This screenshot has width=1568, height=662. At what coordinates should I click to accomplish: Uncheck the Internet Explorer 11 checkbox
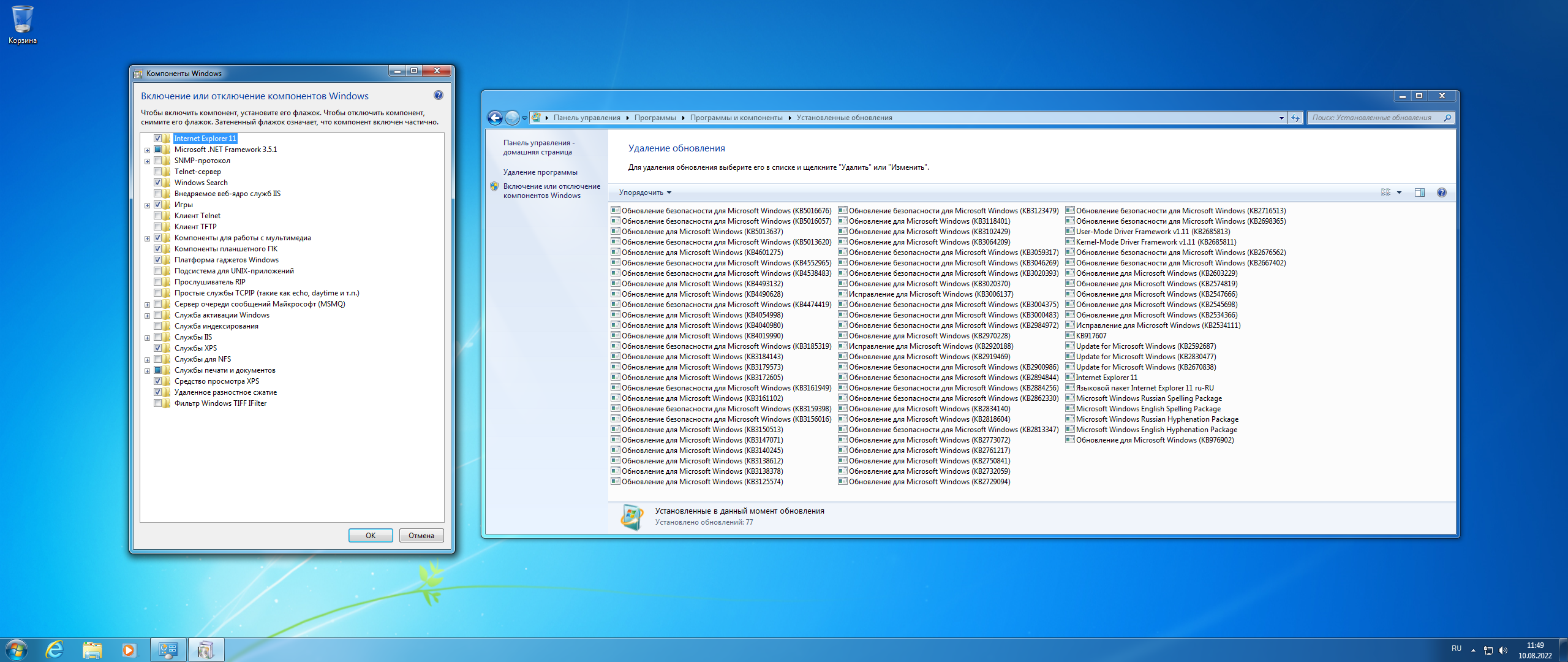(157, 139)
